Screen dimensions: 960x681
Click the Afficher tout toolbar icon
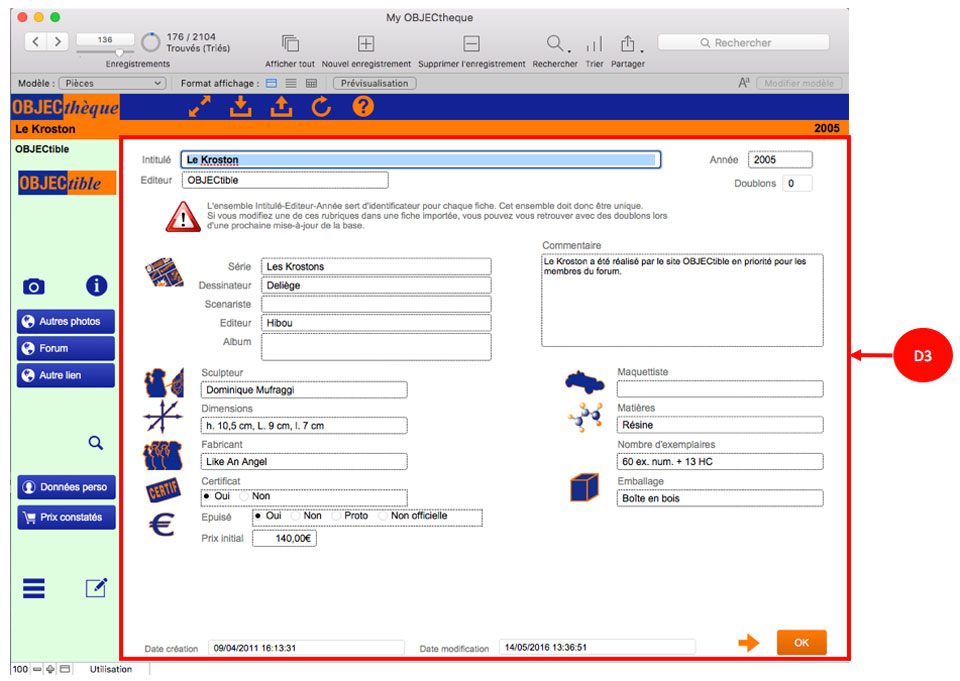pyautogui.click(x=290, y=43)
